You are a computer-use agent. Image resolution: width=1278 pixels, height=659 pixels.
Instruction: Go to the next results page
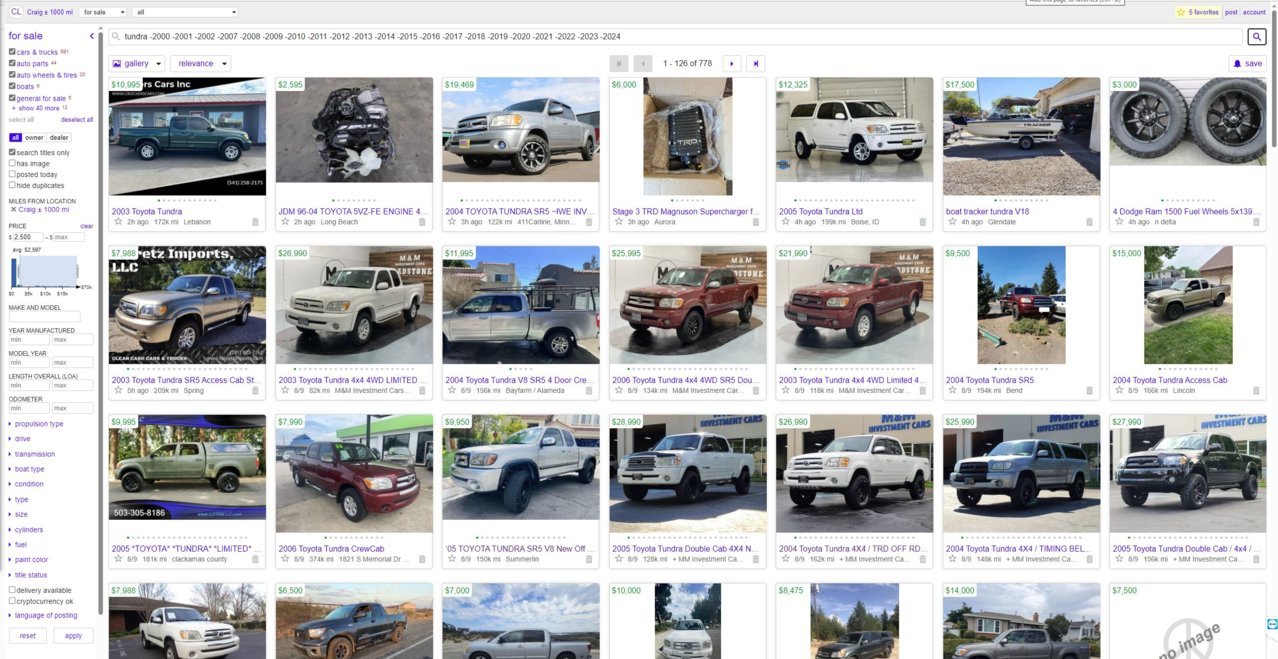[732, 63]
